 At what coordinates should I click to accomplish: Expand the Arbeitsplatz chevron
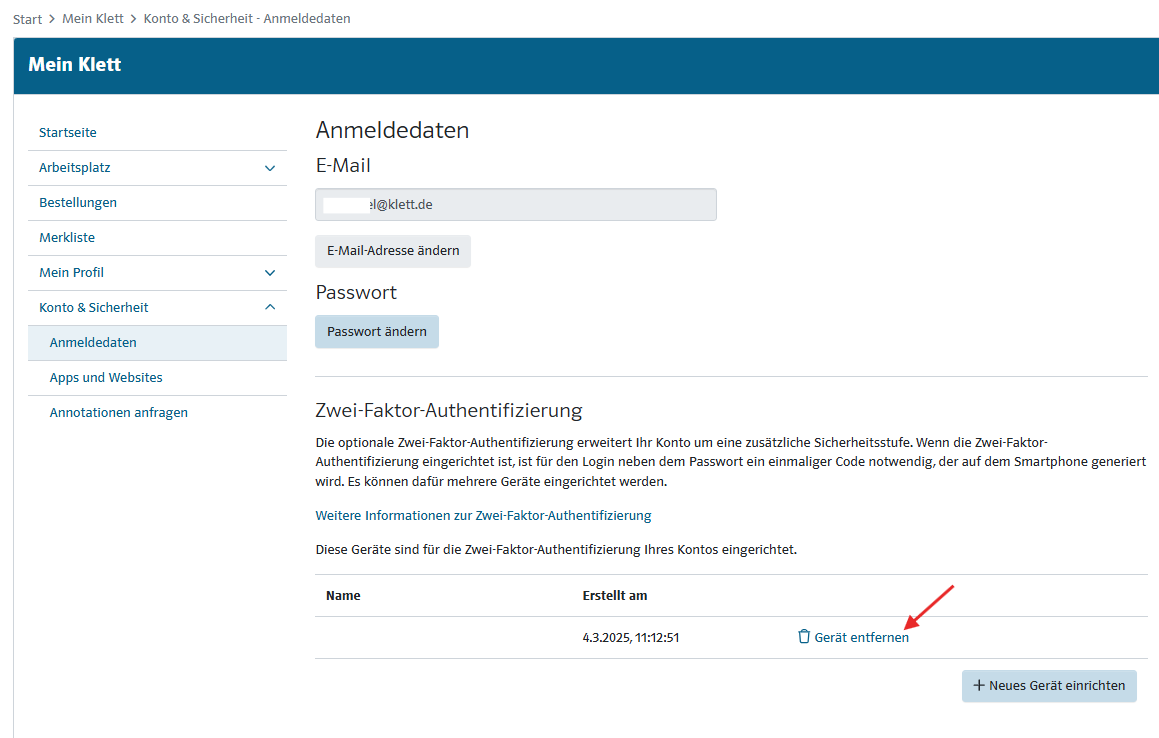[270, 168]
